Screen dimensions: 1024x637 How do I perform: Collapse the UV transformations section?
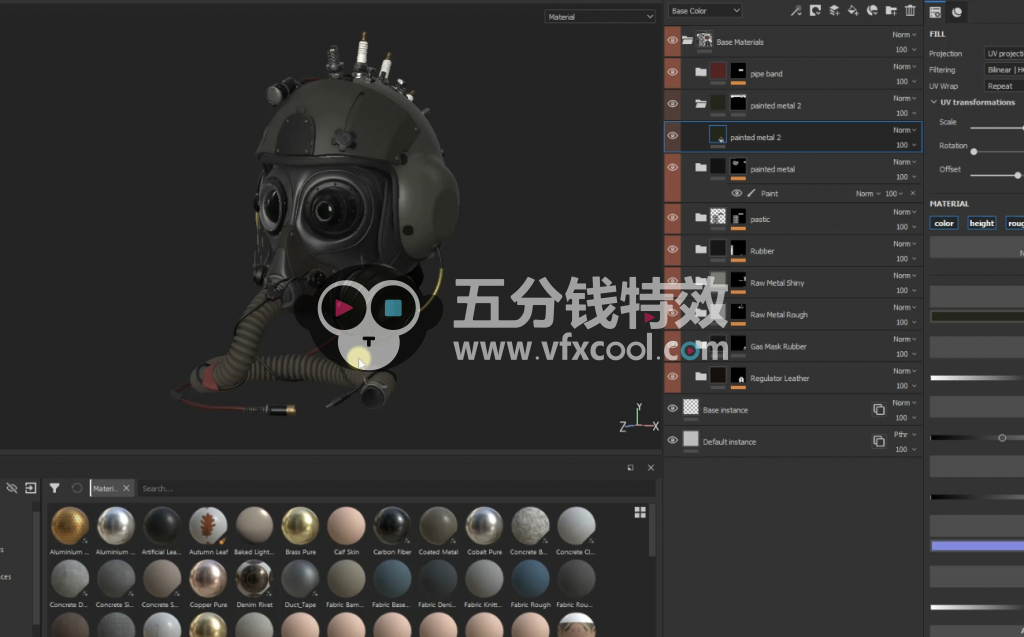[x=934, y=102]
